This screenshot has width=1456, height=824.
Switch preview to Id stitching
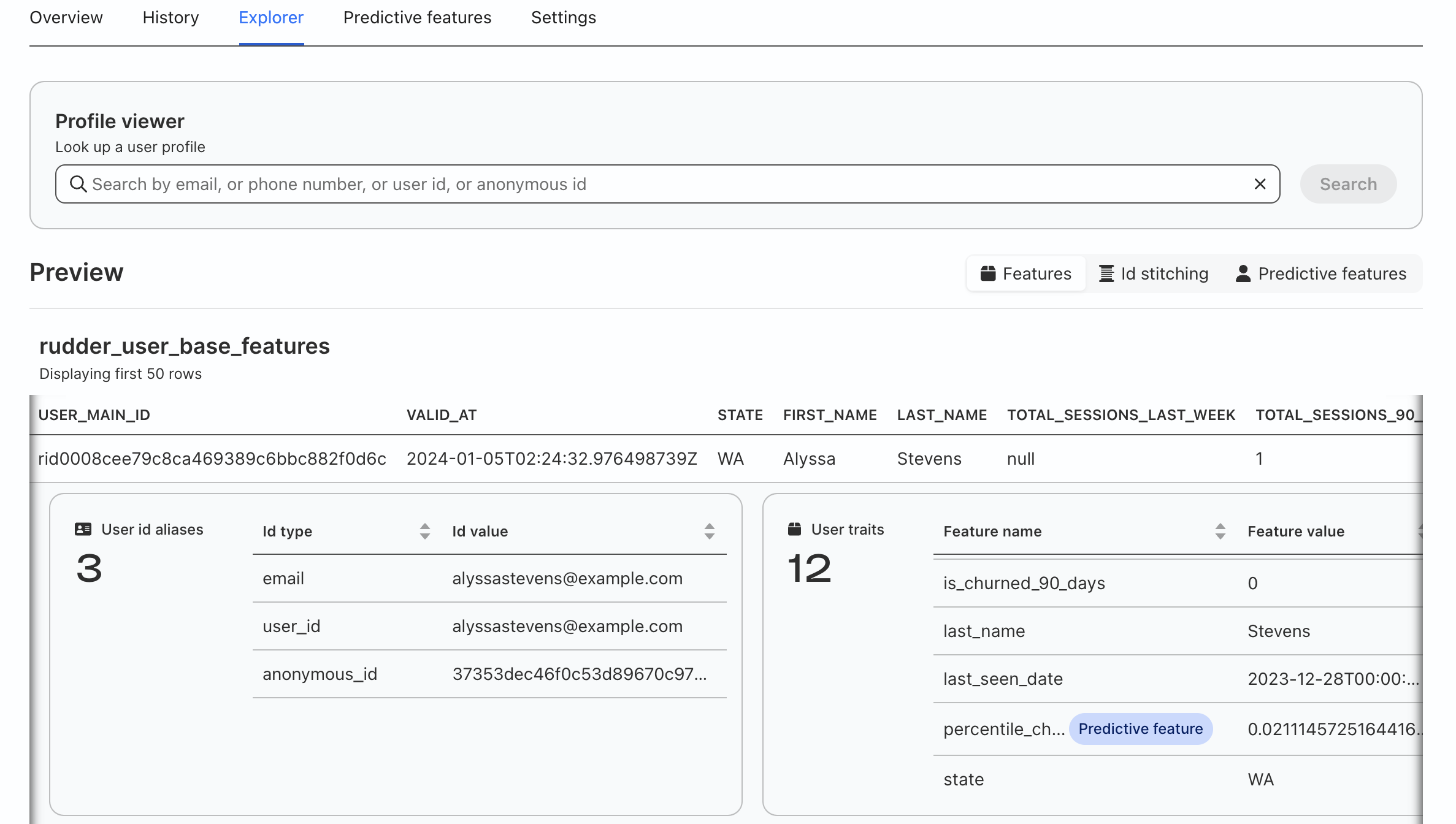(1154, 273)
